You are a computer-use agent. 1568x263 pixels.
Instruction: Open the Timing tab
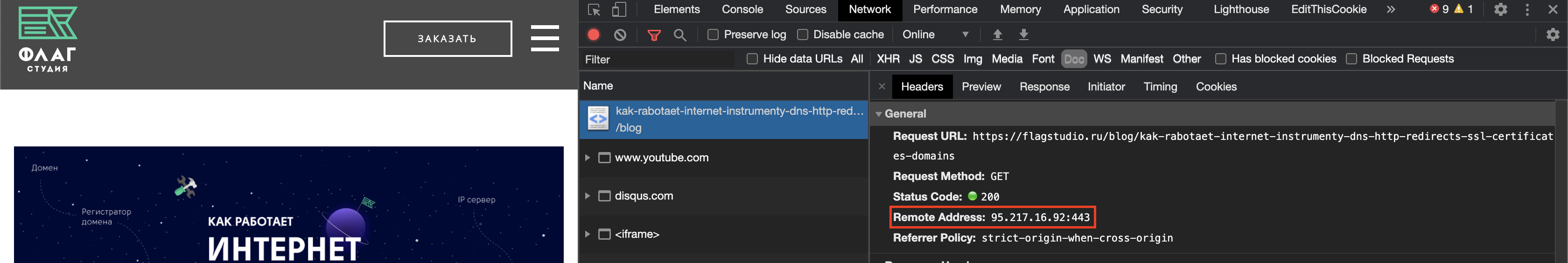click(x=1160, y=86)
